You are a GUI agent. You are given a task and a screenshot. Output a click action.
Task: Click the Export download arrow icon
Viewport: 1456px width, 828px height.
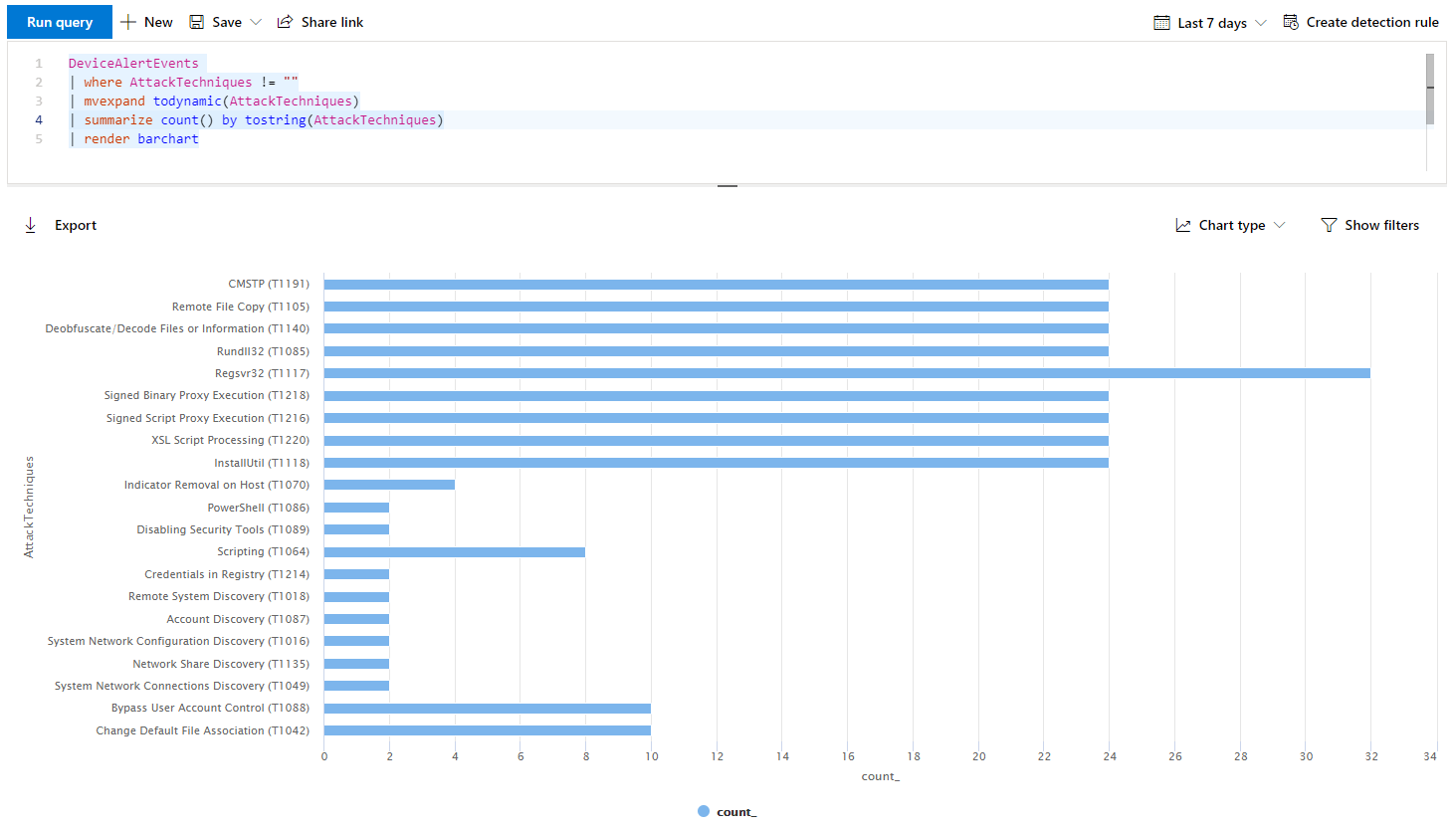[x=31, y=225]
